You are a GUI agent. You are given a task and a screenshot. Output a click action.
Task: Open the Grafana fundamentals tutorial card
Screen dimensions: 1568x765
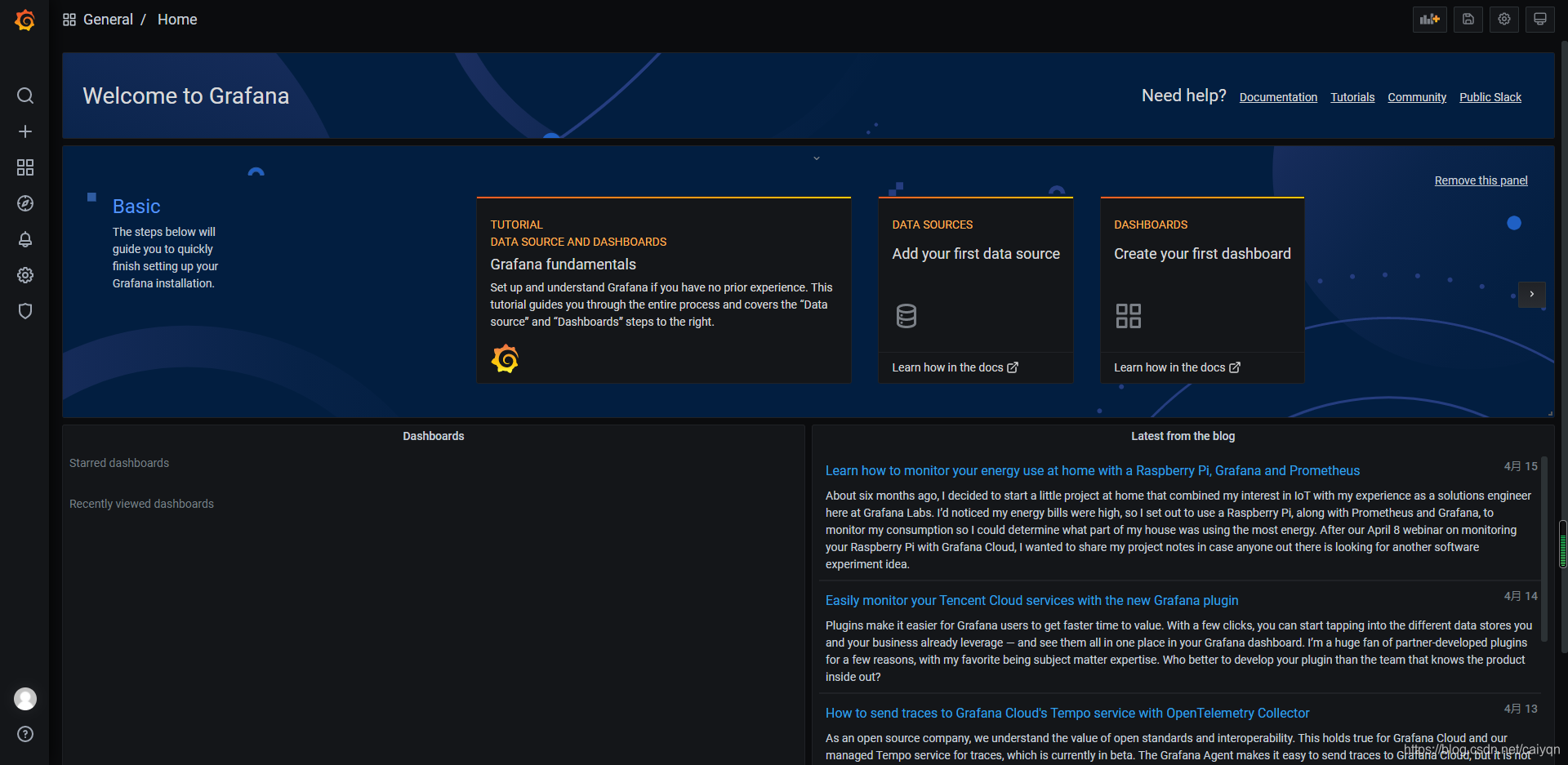pos(664,290)
